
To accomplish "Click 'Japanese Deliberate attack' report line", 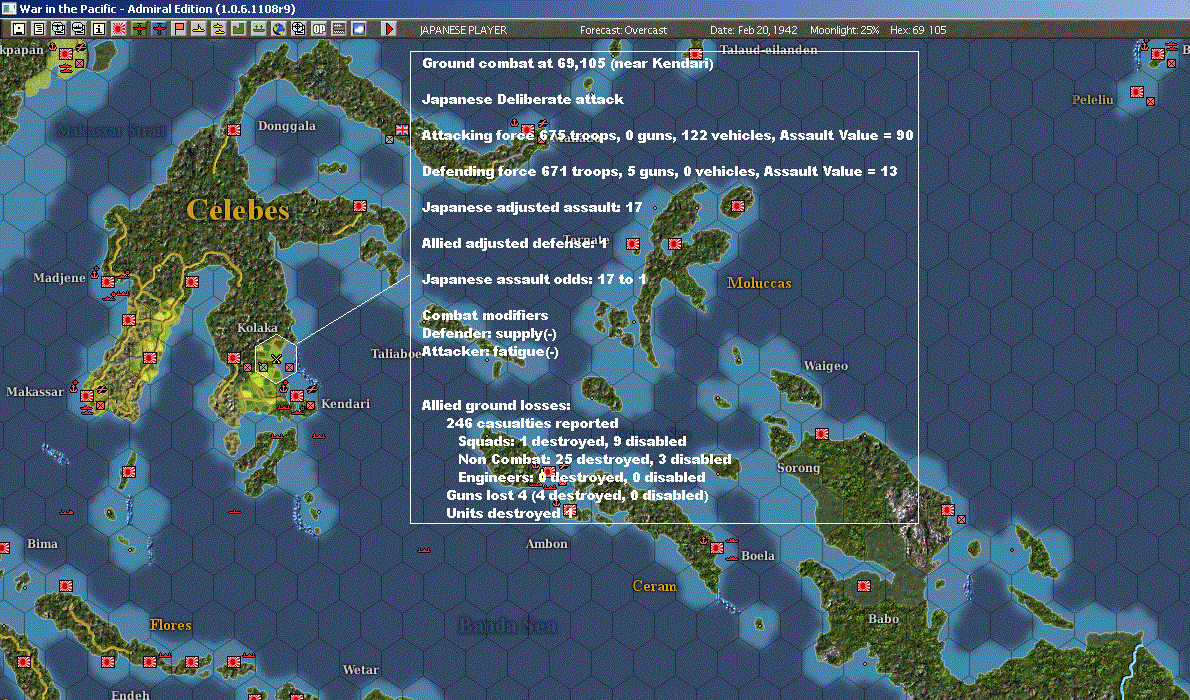I will point(523,99).
